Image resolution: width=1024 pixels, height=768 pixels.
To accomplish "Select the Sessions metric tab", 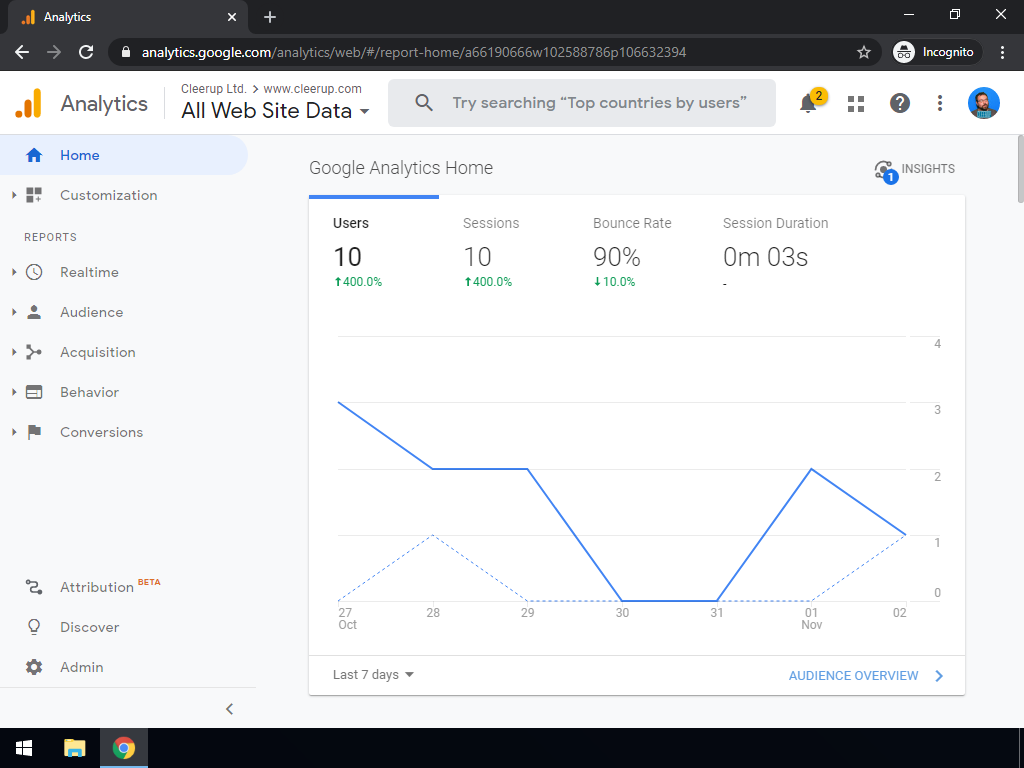I will pos(490,251).
